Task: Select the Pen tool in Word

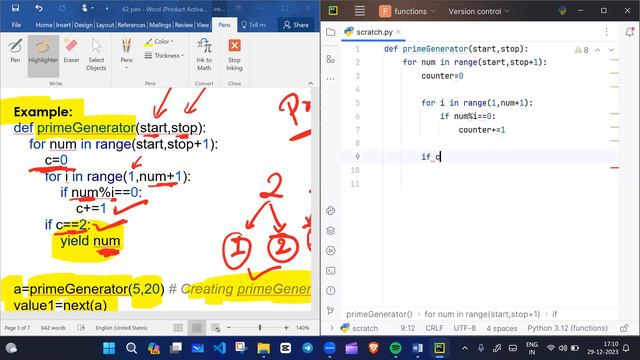Action: pos(15,51)
